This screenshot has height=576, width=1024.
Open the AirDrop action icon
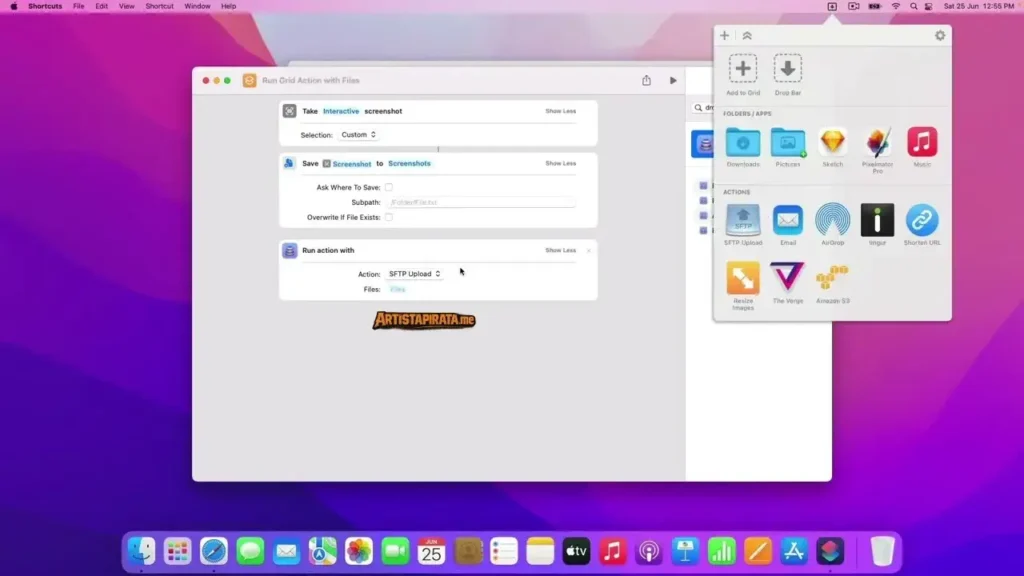[832, 222]
